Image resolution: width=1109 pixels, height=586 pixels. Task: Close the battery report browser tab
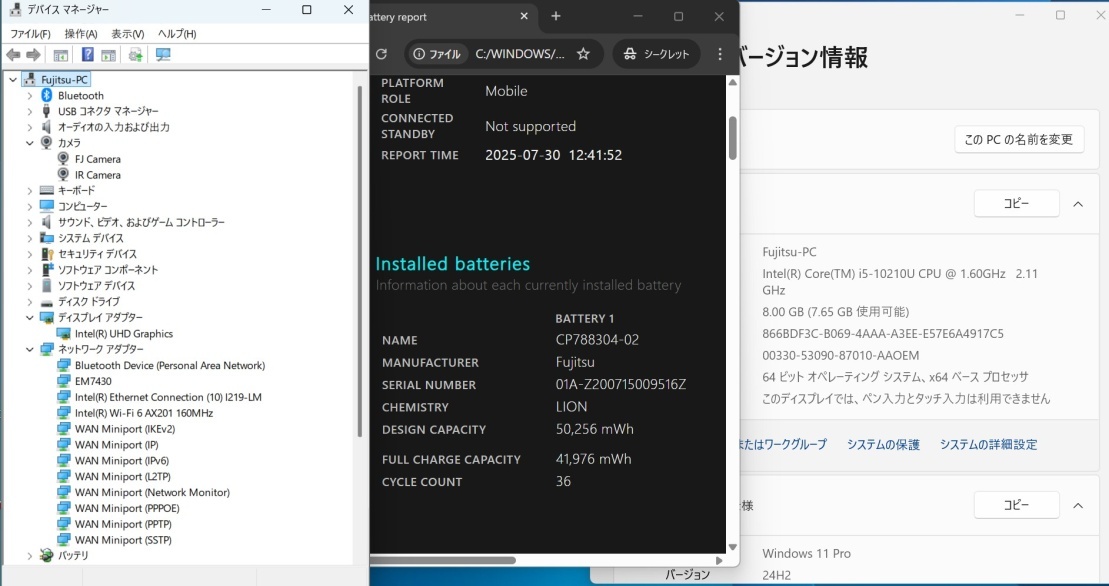point(524,16)
